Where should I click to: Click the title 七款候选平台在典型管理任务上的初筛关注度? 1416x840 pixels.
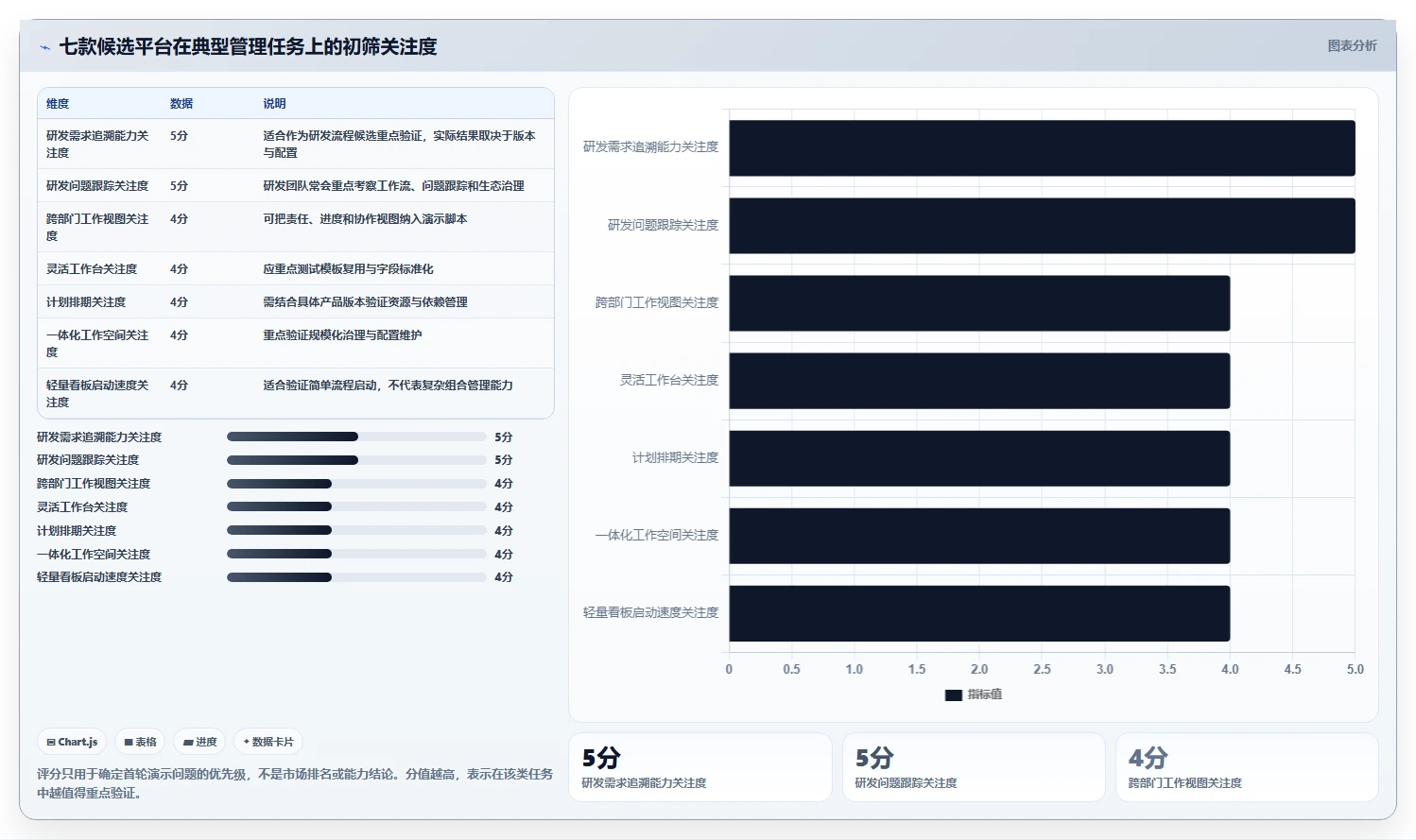(x=248, y=46)
